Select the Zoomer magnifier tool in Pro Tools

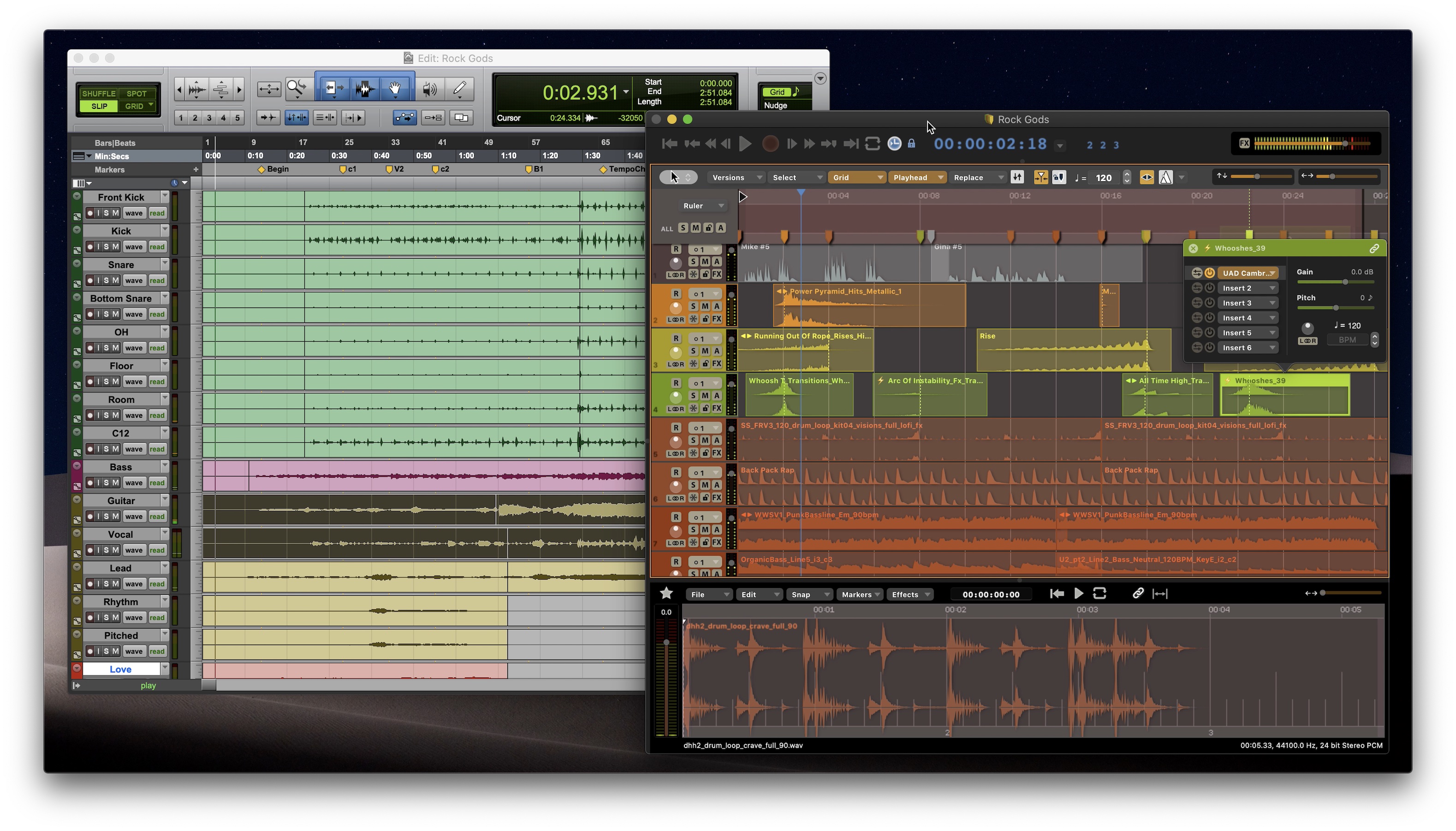[296, 89]
